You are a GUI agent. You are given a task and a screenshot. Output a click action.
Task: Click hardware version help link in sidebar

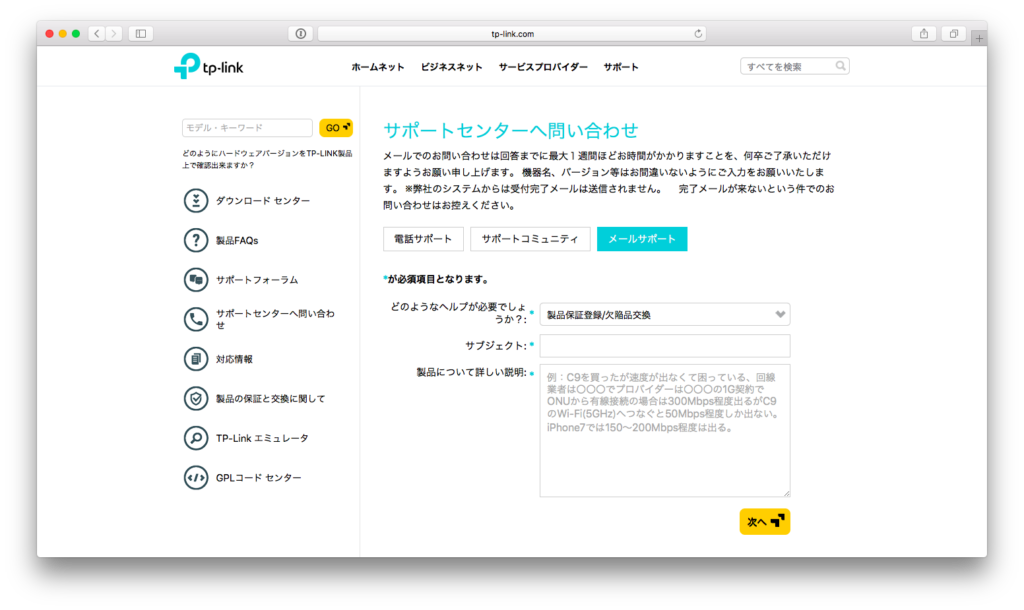(266, 159)
